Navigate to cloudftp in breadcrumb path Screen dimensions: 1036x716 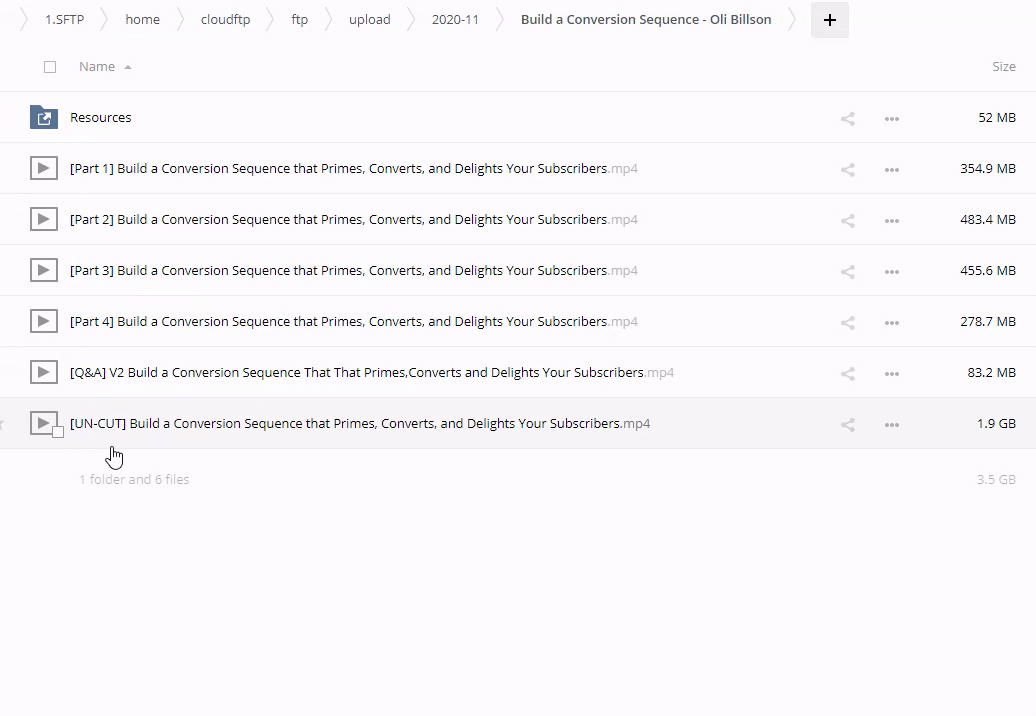click(x=225, y=20)
